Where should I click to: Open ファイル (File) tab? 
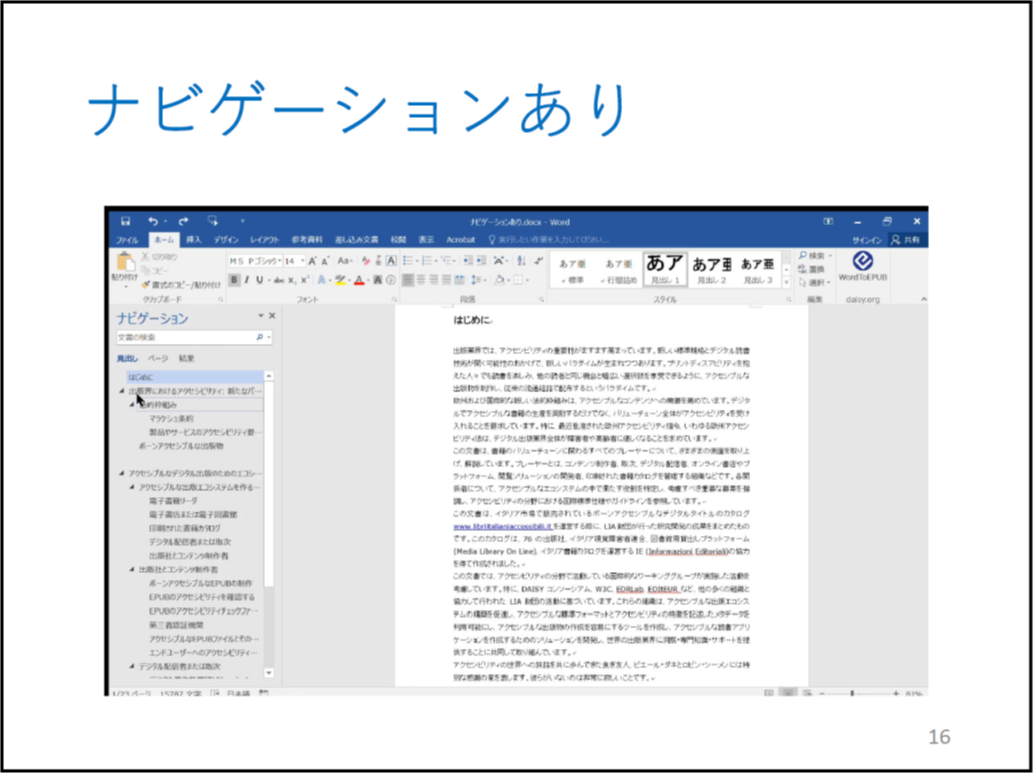[x=127, y=240]
